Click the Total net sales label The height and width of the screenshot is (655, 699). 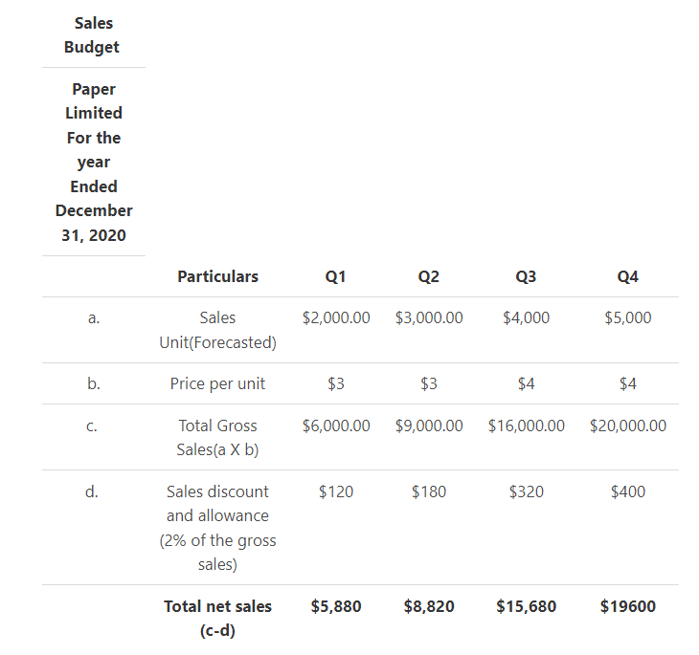pos(217,618)
